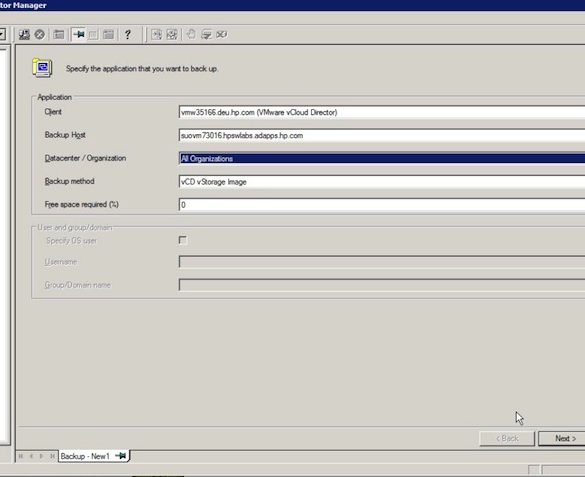Click the second grayed icon after the separator
The height and width of the screenshot is (477, 585).
click(x=172, y=35)
